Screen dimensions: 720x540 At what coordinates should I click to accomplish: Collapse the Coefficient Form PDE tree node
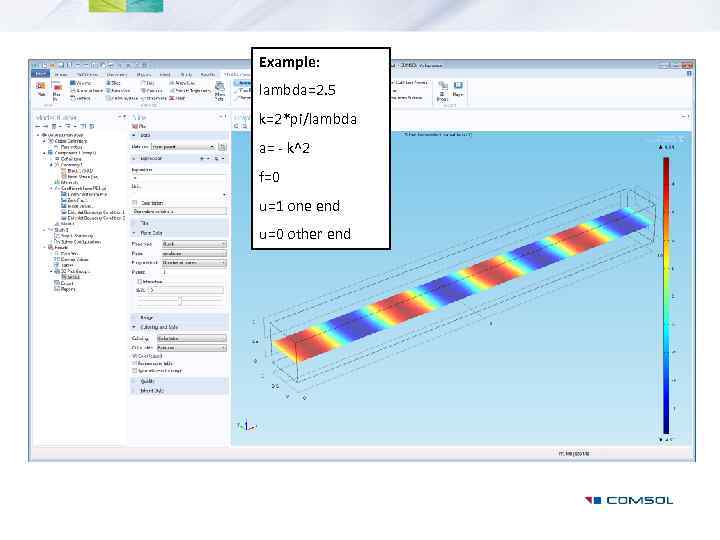51,188
